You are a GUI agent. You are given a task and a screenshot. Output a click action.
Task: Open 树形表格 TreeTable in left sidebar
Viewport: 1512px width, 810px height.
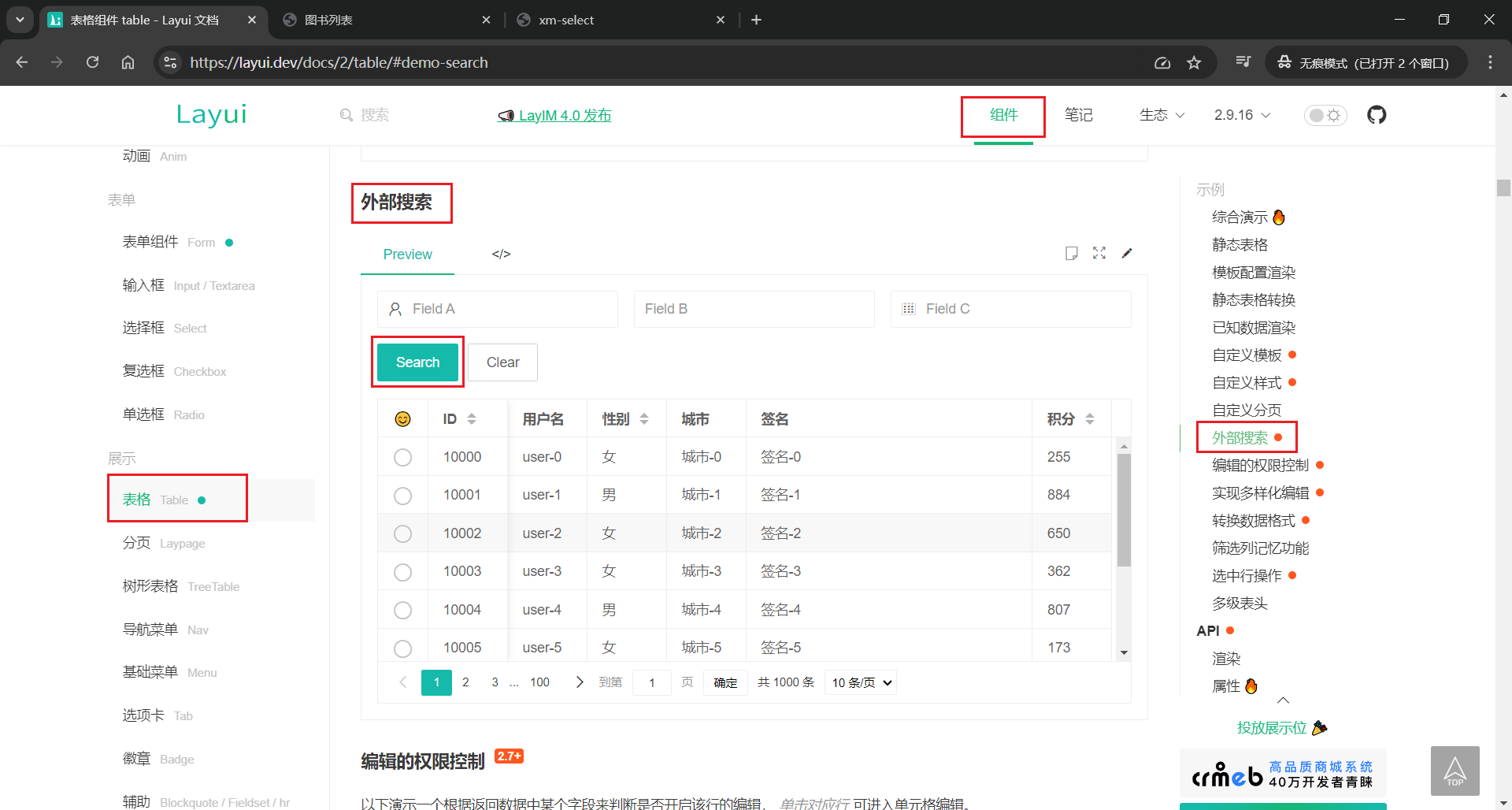[x=181, y=586]
